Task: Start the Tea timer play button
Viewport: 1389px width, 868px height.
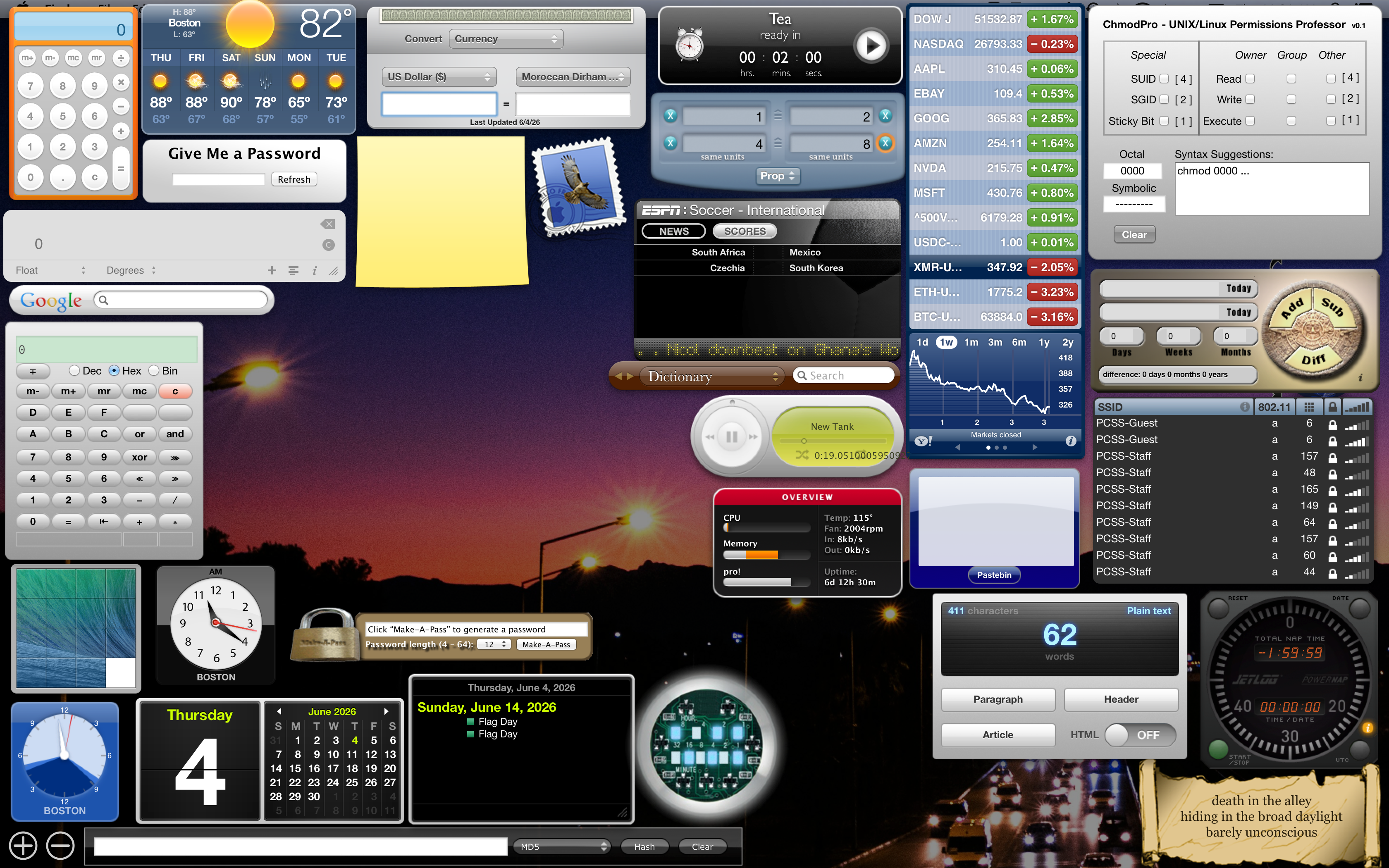Action: pyautogui.click(x=871, y=45)
